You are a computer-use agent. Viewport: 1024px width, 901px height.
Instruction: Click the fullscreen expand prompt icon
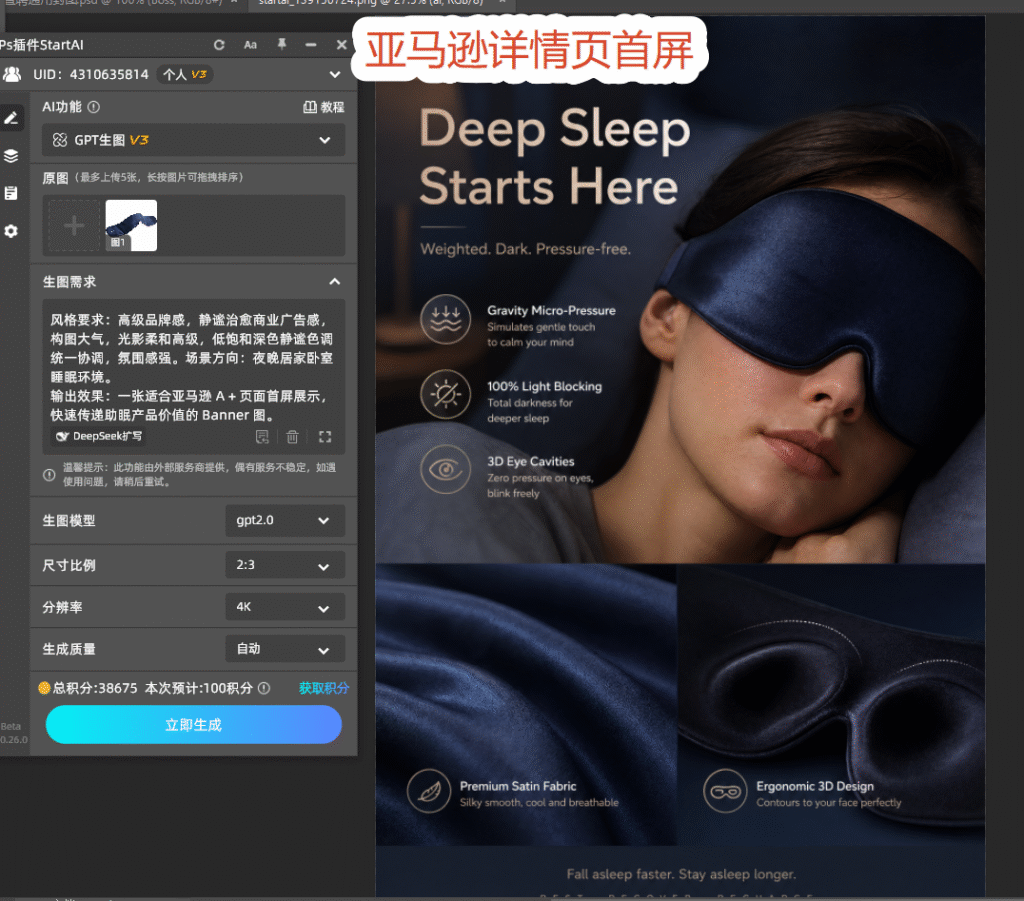pos(325,437)
